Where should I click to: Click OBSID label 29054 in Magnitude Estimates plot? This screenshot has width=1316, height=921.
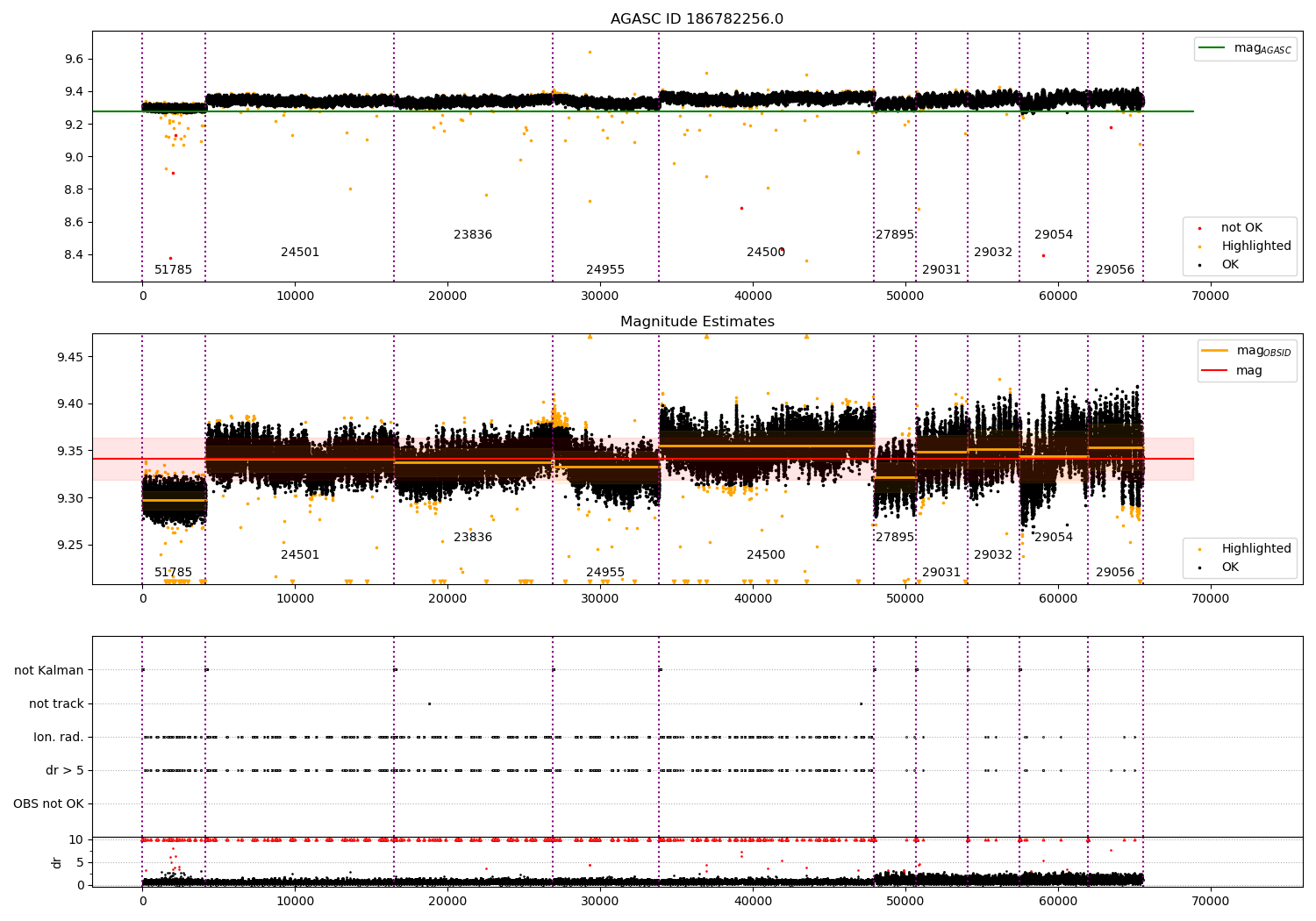[x=1054, y=538]
